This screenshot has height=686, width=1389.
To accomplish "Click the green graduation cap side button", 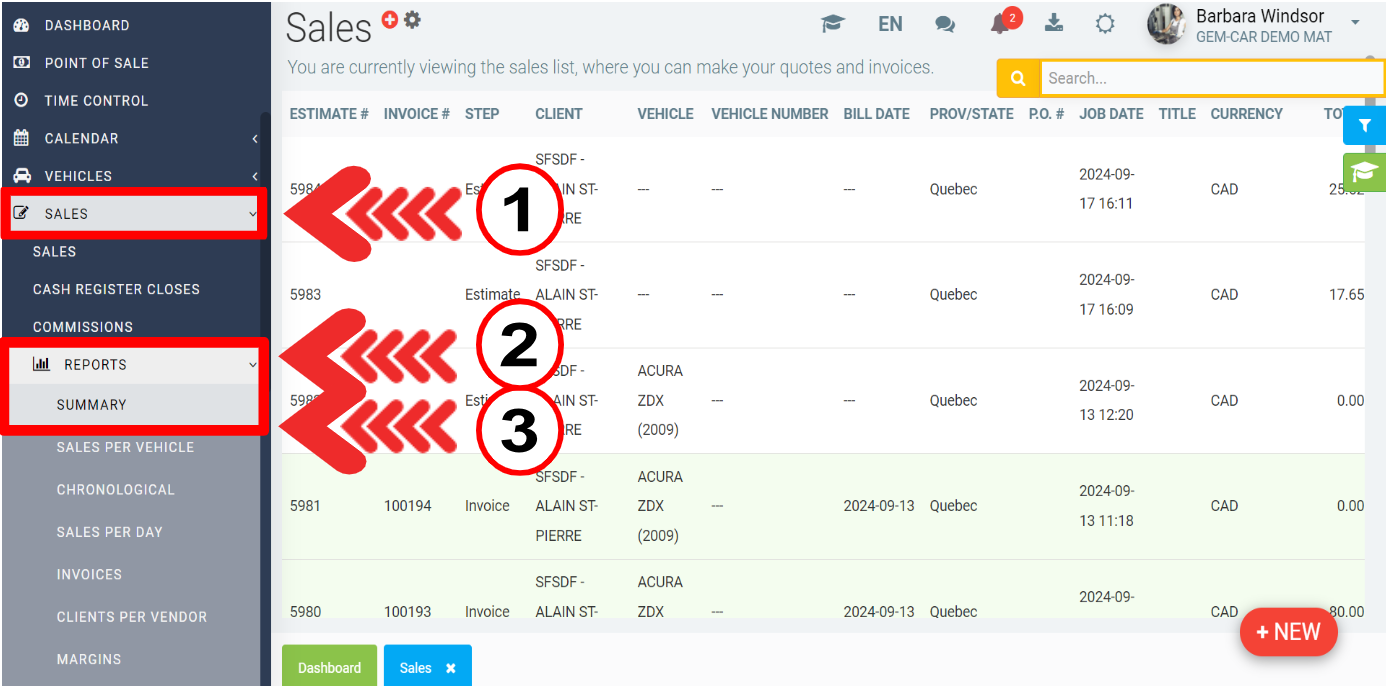I will click(1364, 172).
